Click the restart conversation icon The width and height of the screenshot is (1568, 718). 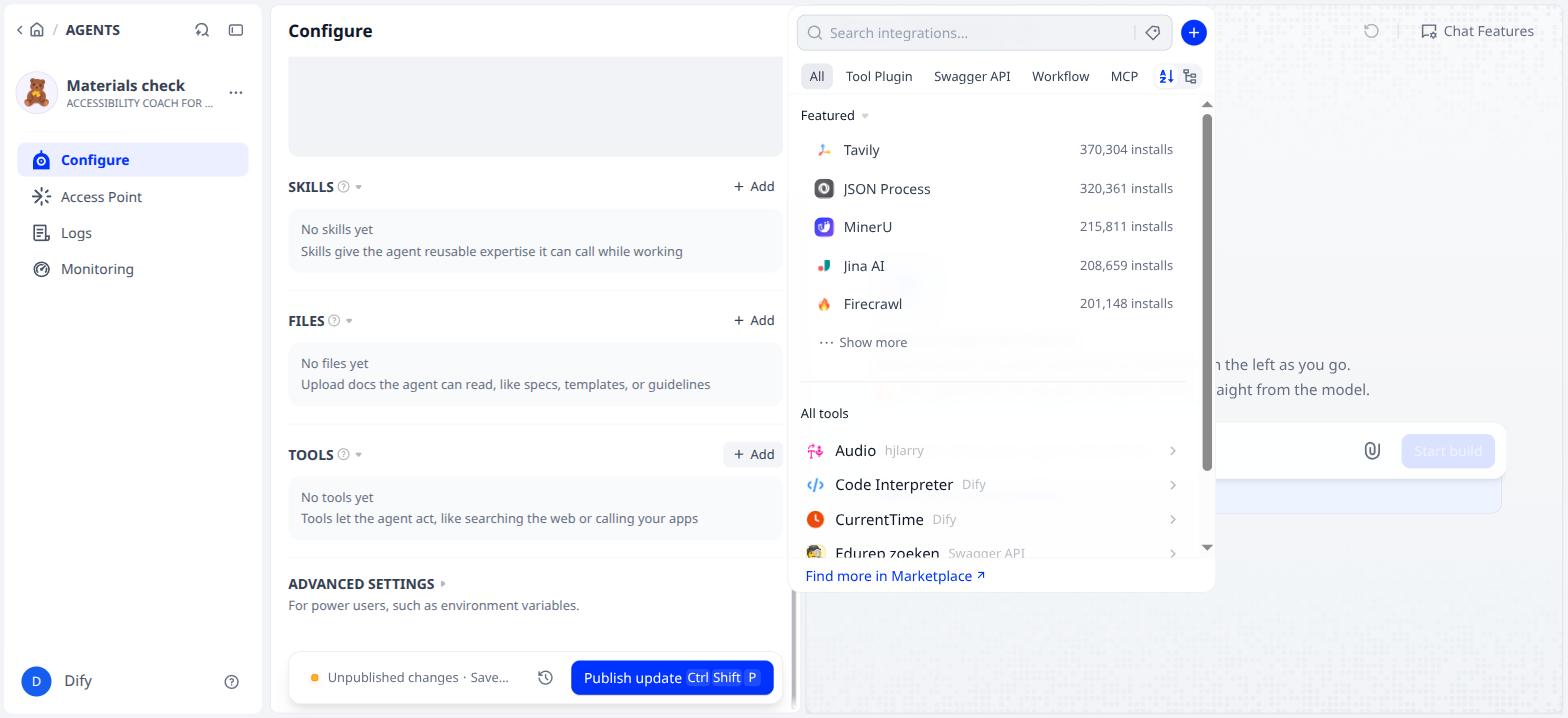[x=1371, y=31]
